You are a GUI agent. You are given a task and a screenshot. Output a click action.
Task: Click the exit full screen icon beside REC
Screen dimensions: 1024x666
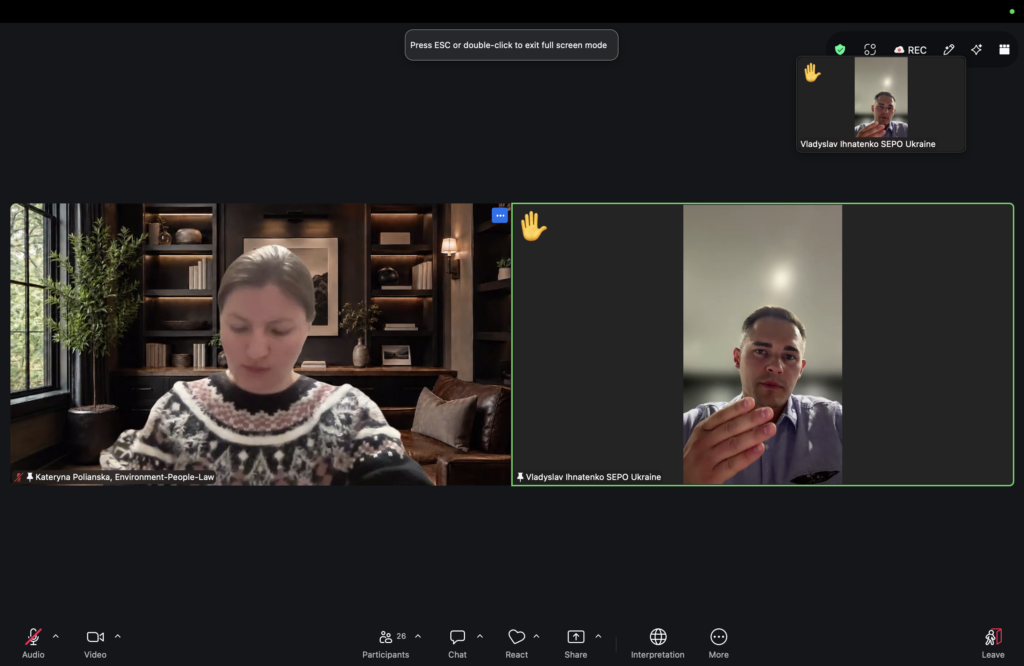pyautogui.click(x=870, y=50)
